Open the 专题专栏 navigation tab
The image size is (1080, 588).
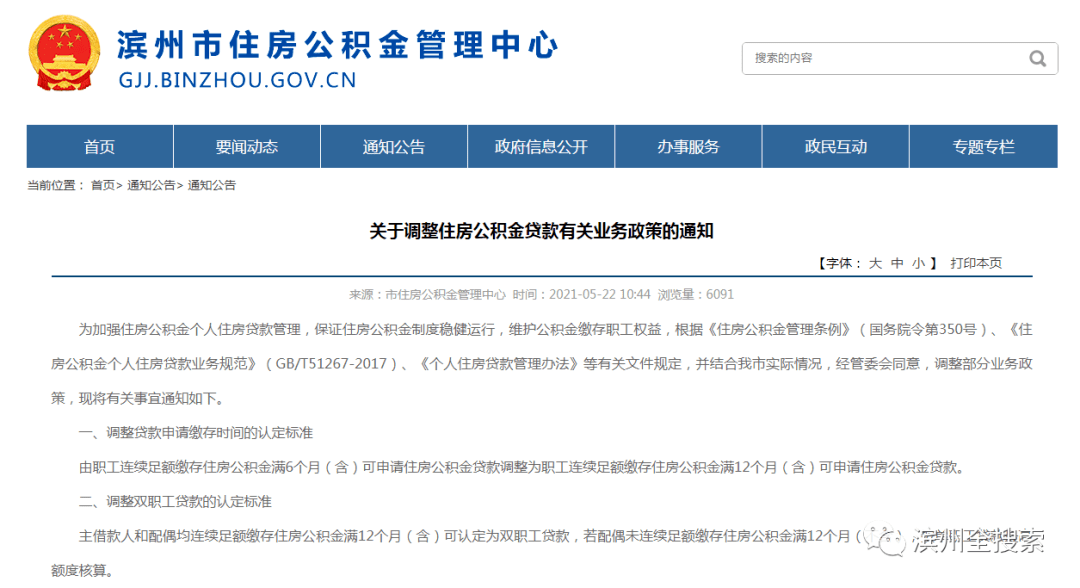(x=984, y=147)
